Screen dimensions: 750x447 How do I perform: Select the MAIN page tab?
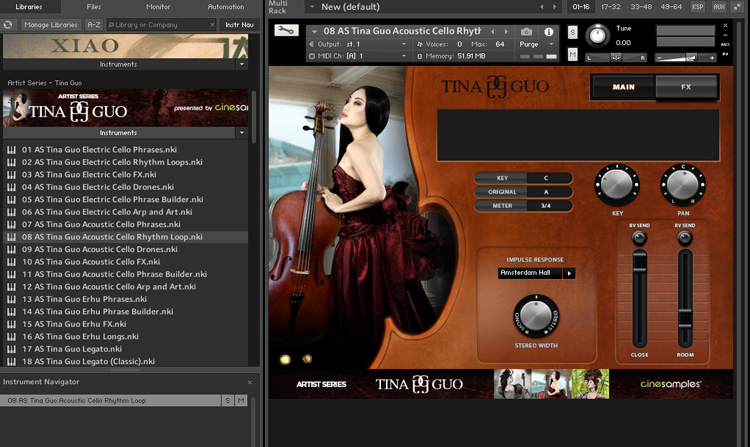coord(624,87)
